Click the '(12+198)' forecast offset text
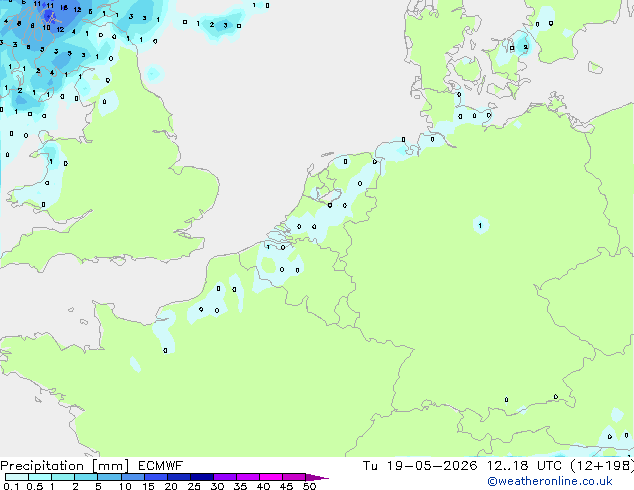Viewport: 634px width, 490px height. click(602, 466)
